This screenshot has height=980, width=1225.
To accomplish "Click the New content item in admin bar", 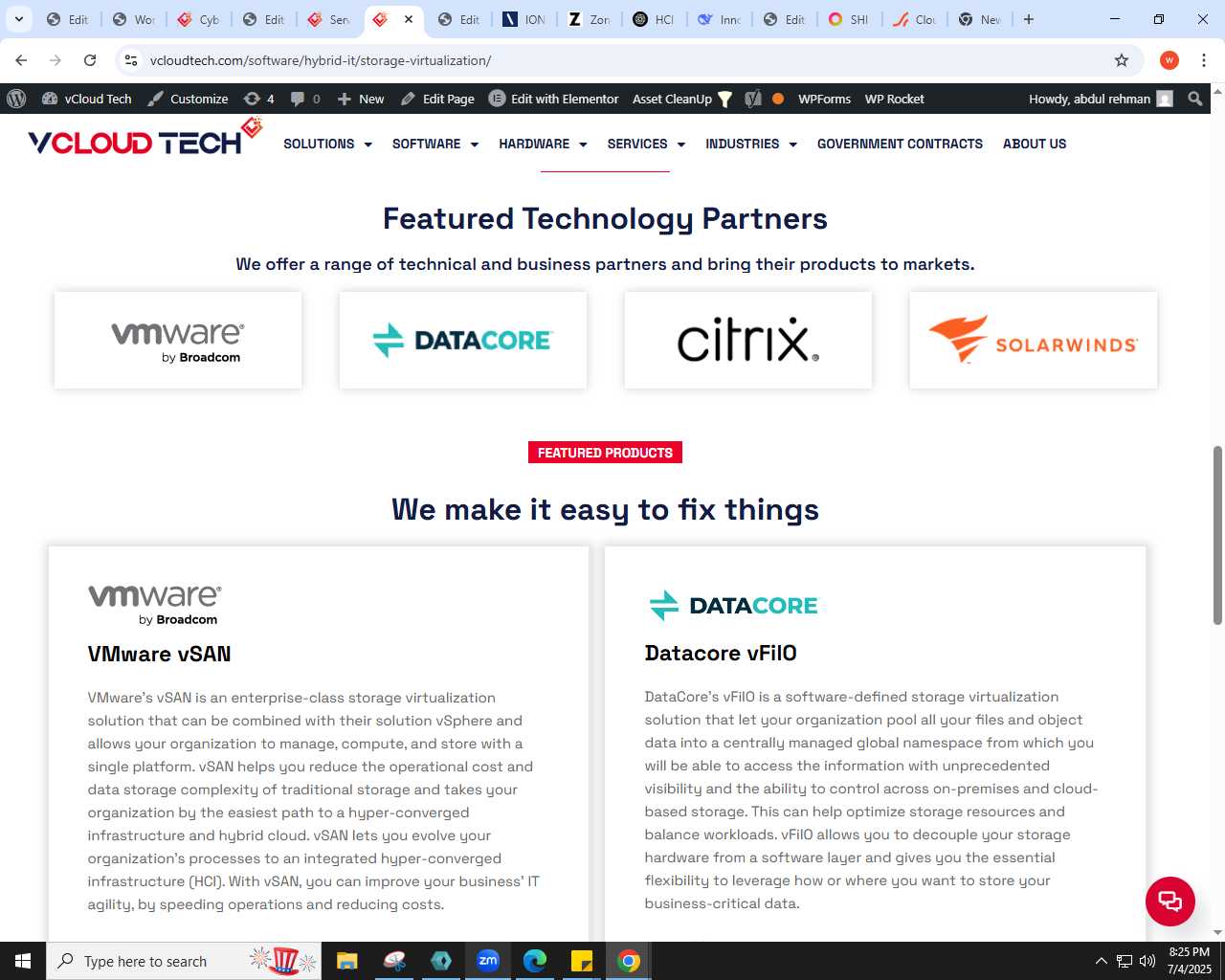I will coord(361,99).
